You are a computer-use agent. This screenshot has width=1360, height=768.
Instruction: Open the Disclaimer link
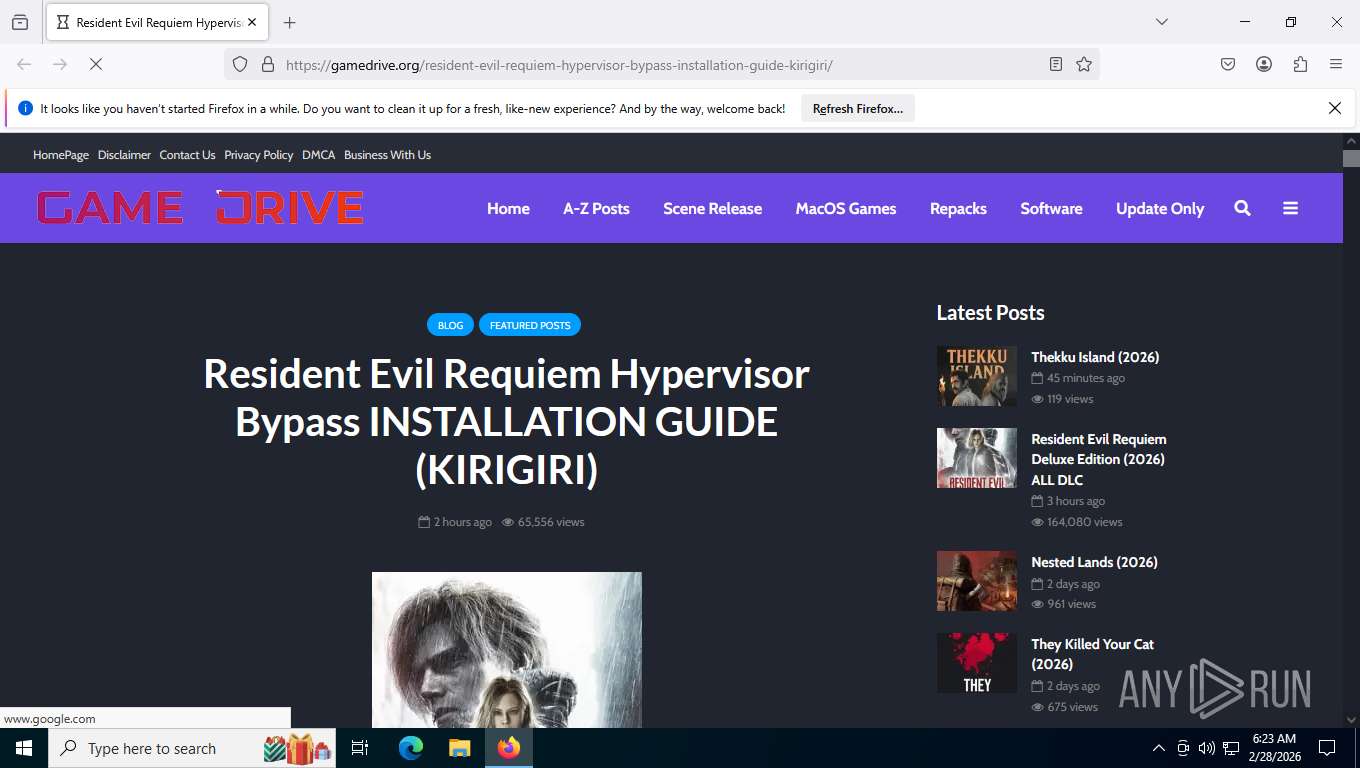click(124, 155)
